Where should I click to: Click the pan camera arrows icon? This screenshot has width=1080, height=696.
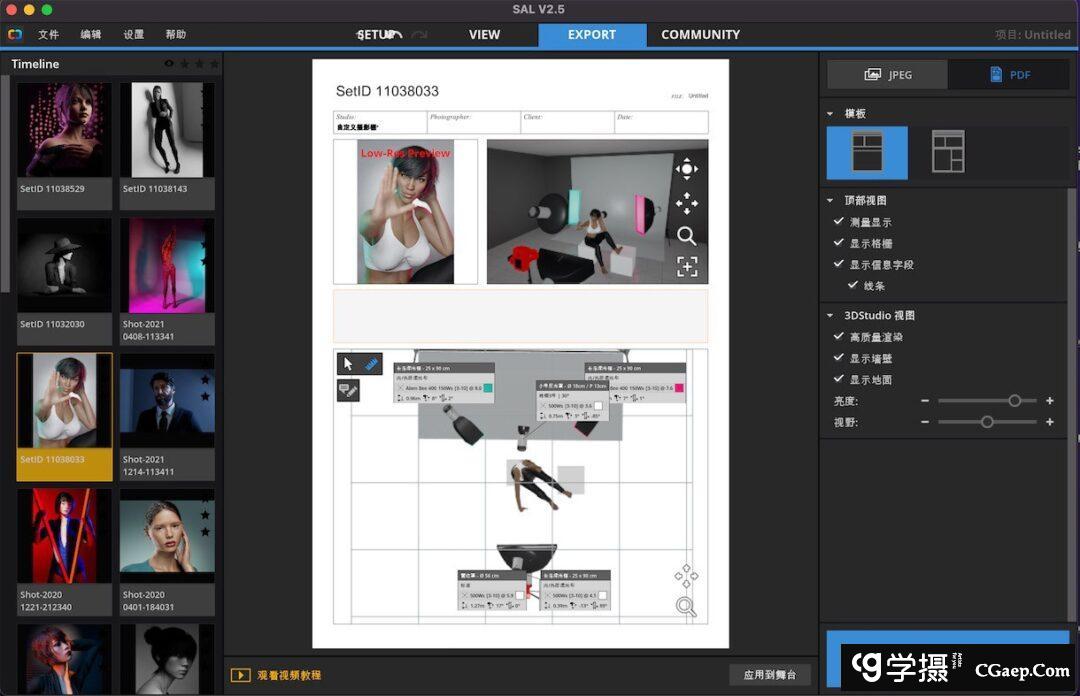[687, 203]
